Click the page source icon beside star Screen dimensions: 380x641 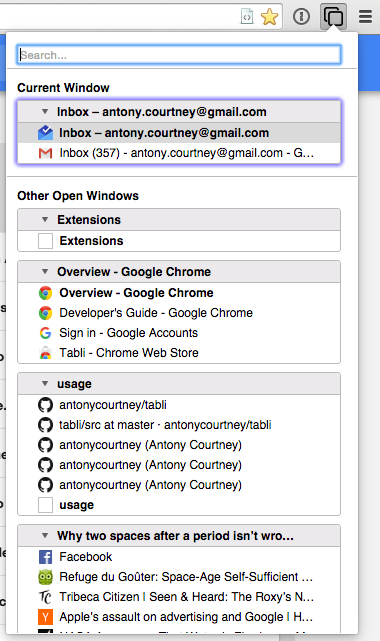[247, 17]
